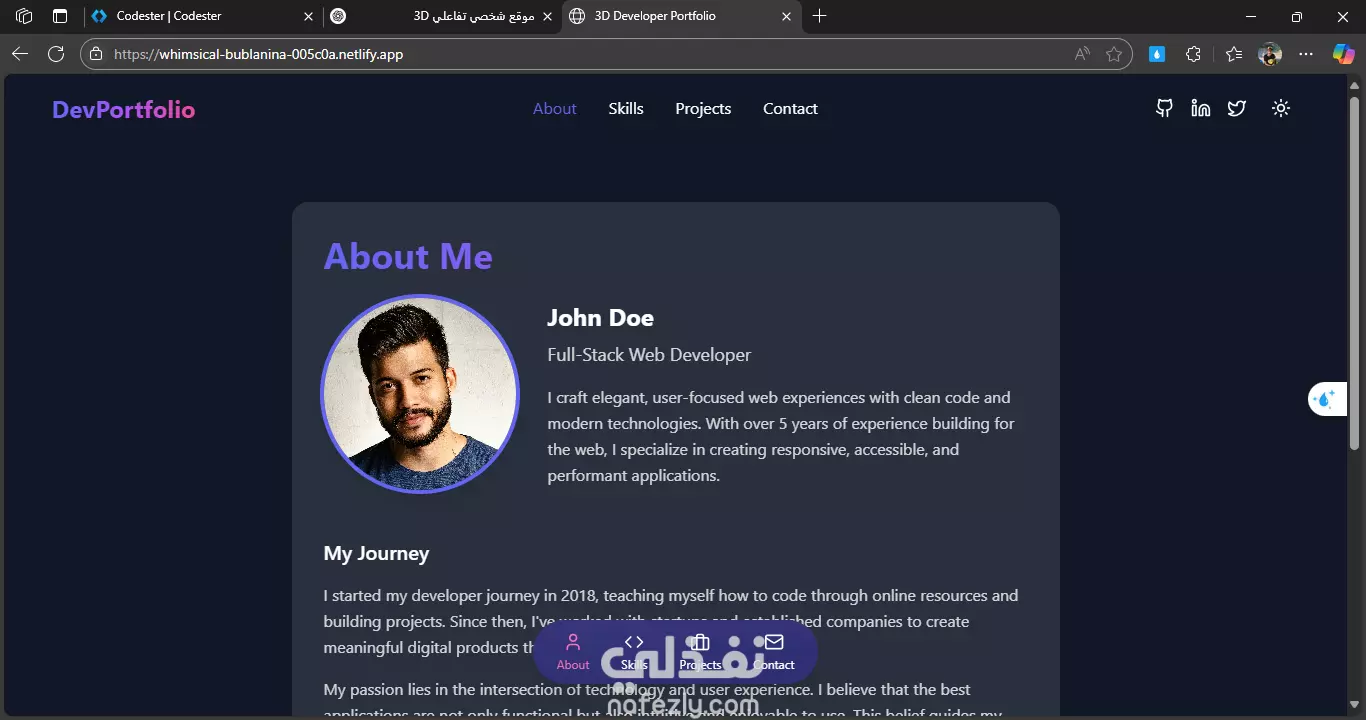Select Projects in the floating bottom dock
Screen dimensions: 1366x720
pyautogui.click(x=700, y=652)
